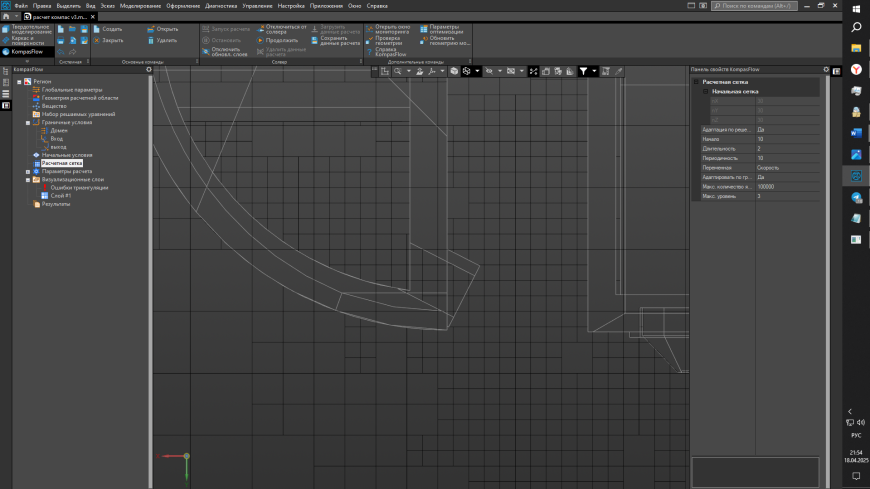
Task: Click Сохранить данные расчета icon
Action: [x=315, y=40]
